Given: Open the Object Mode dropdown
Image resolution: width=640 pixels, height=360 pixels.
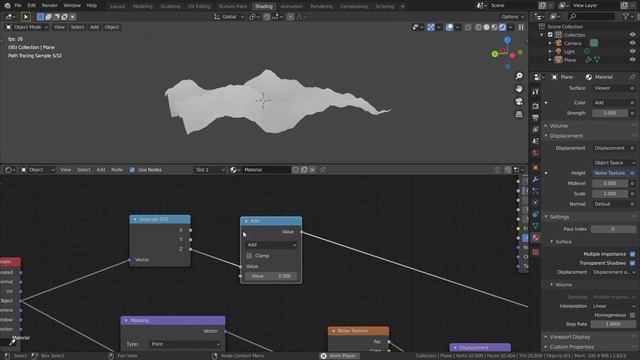Looking at the screenshot, I should point(27,27).
